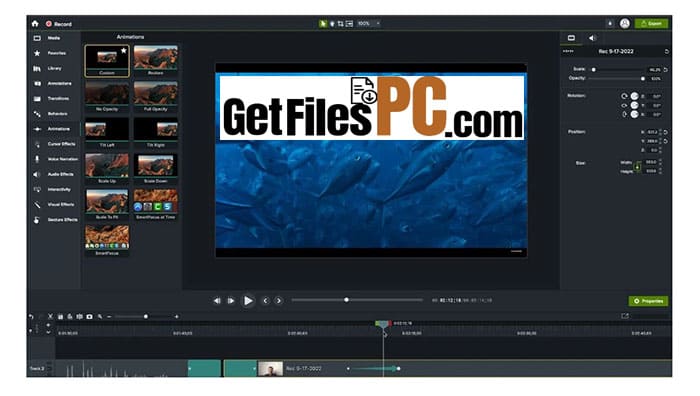
Task: Switch to Visual properties tab icon
Action: point(571,38)
